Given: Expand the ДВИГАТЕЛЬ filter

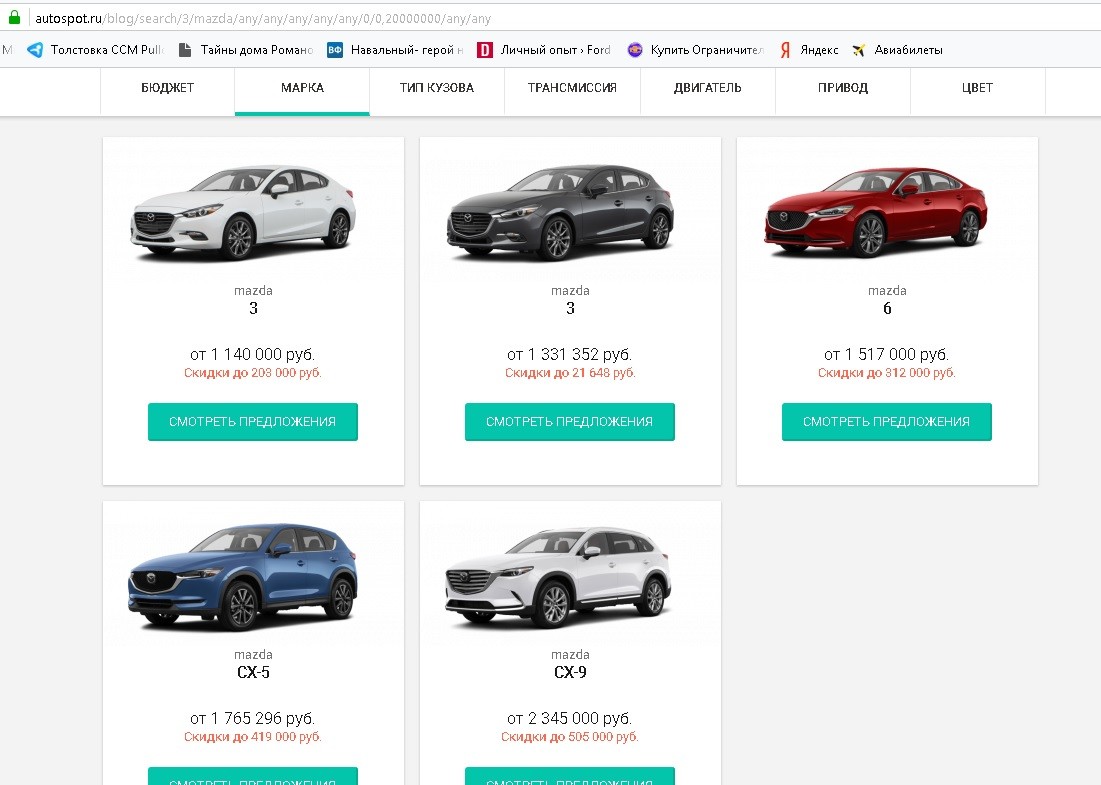Looking at the screenshot, I should [x=707, y=88].
